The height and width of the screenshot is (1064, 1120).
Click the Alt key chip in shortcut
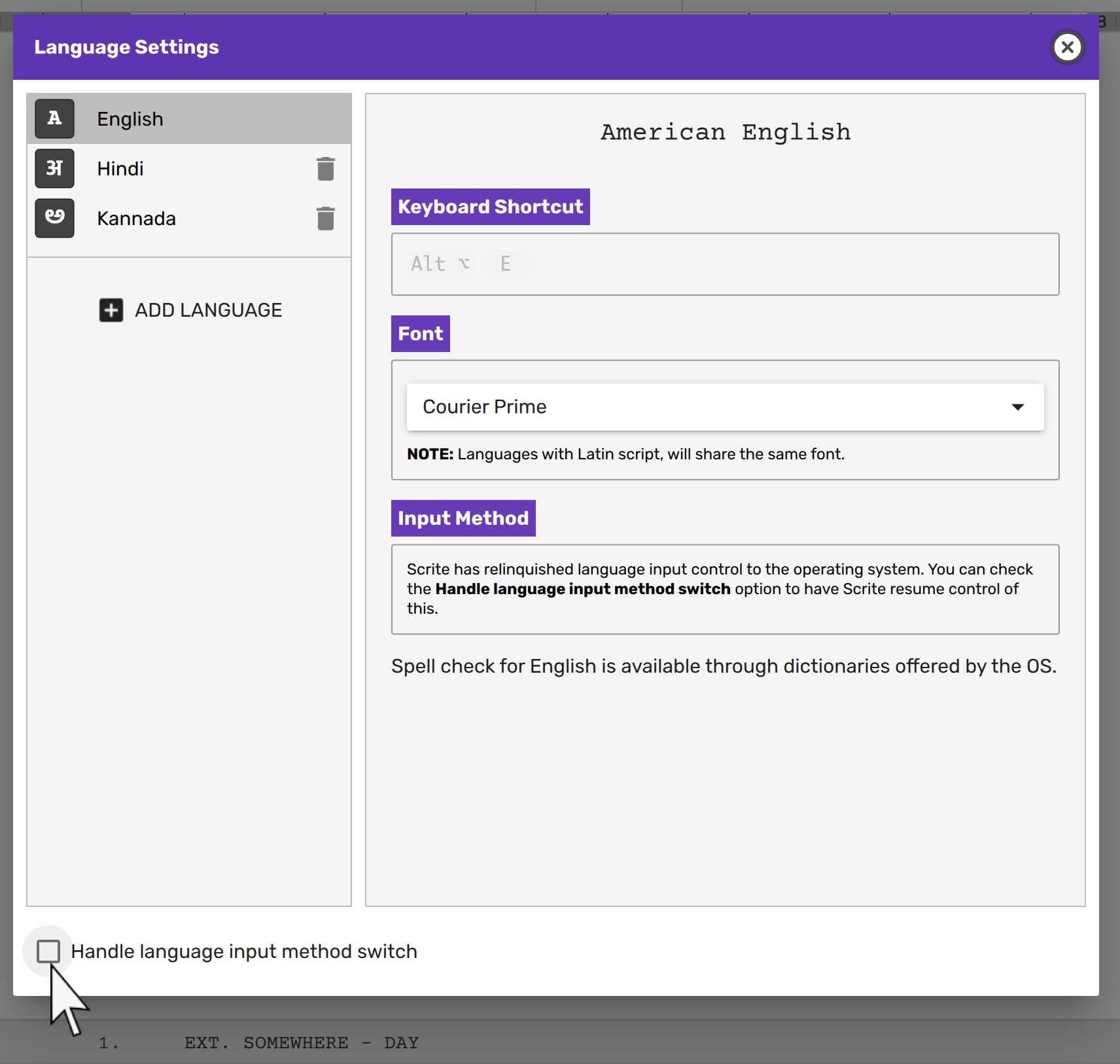tap(440, 264)
